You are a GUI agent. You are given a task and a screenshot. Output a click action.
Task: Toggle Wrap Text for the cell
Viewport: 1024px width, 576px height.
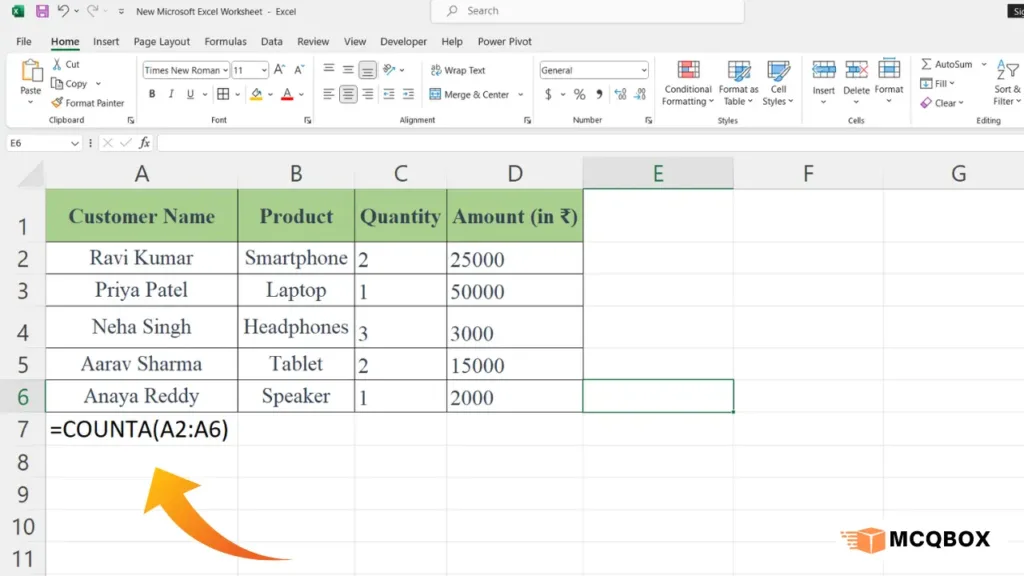pos(457,70)
